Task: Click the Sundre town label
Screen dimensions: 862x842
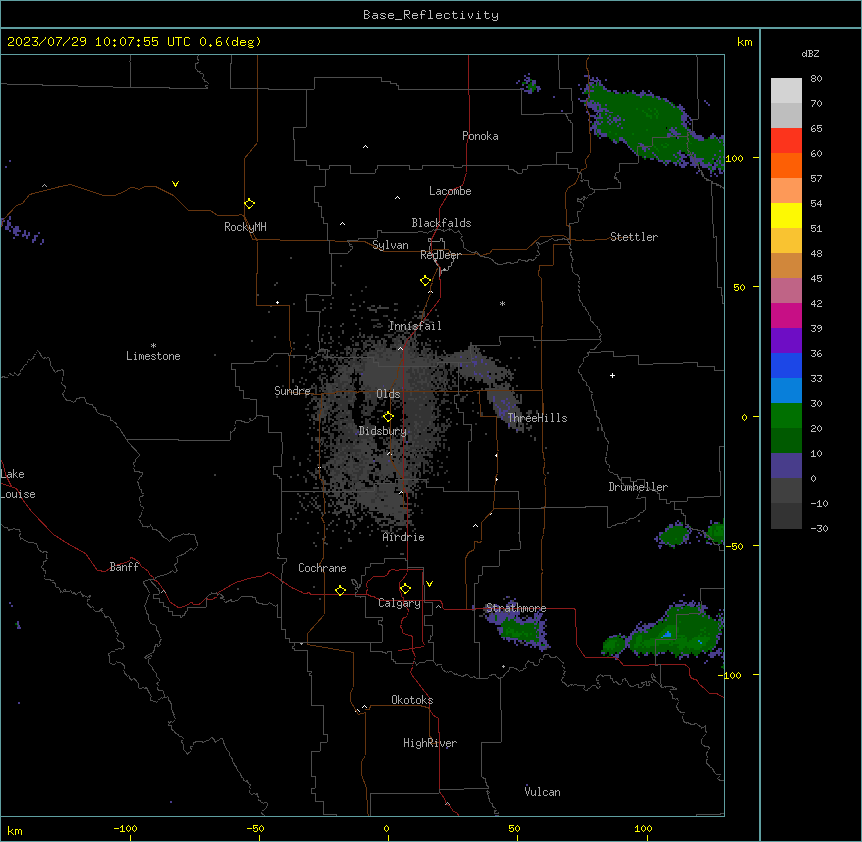Action: point(292,391)
